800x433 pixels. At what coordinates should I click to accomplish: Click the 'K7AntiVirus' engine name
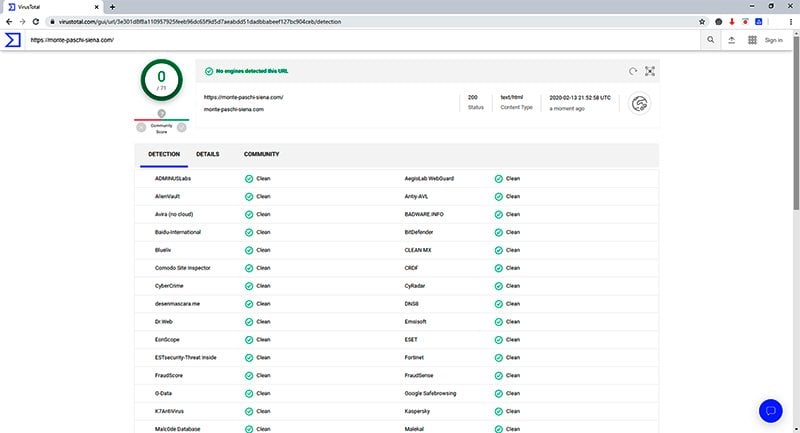pos(169,411)
